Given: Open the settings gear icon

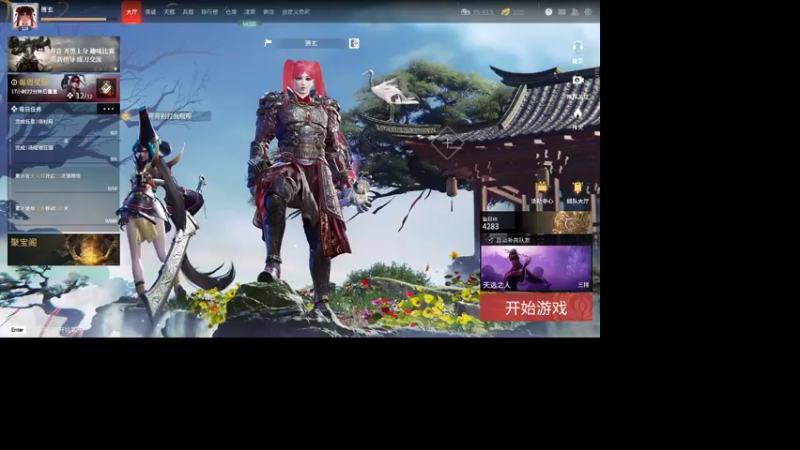Looking at the screenshot, I should [x=588, y=12].
